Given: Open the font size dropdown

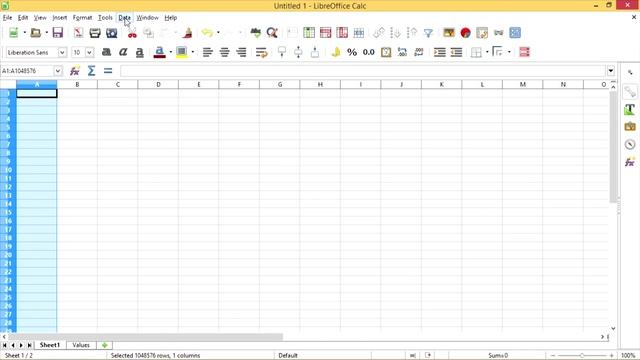Looking at the screenshot, I should (x=89, y=52).
